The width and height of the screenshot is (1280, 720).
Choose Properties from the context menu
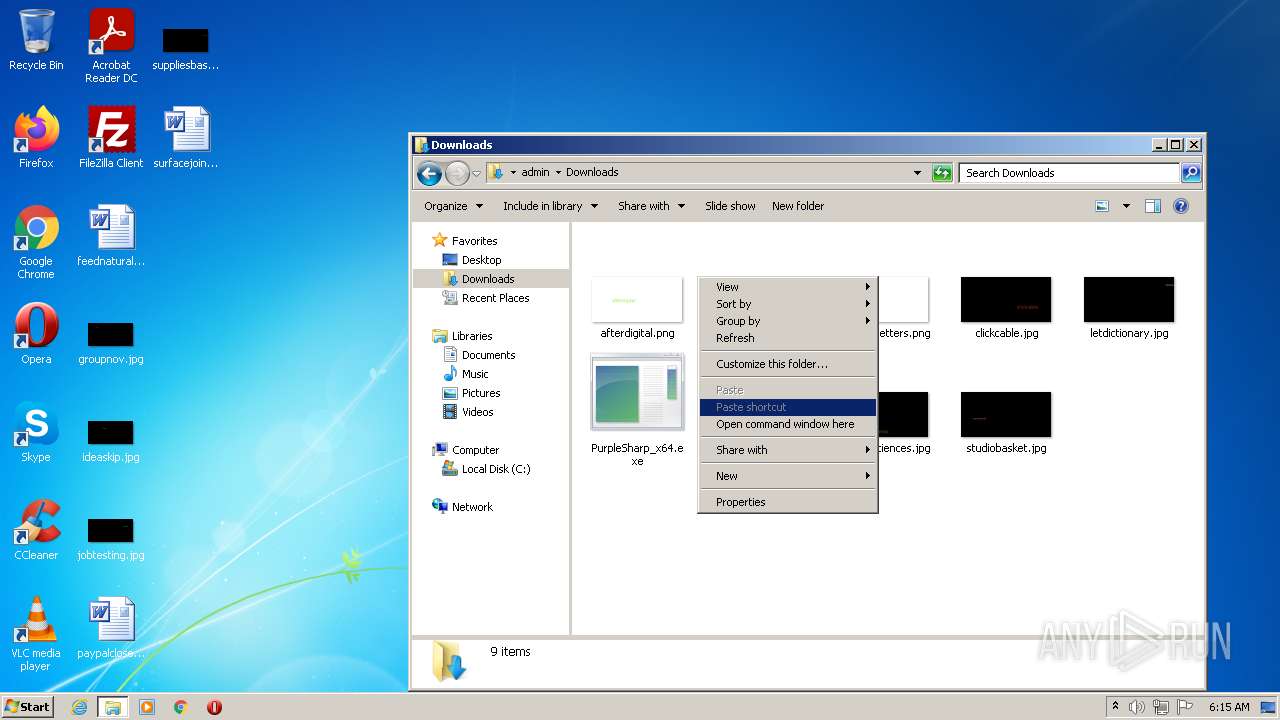[788, 502]
